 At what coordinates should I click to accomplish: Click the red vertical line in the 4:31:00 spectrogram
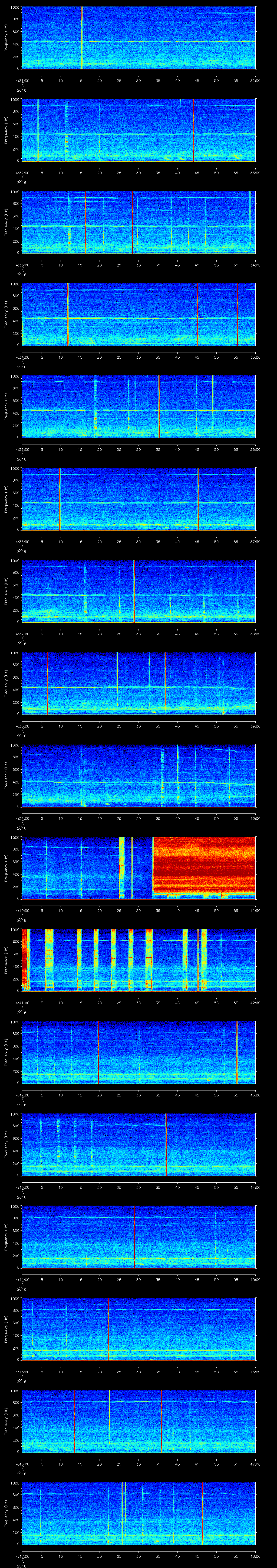[x=82, y=36]
